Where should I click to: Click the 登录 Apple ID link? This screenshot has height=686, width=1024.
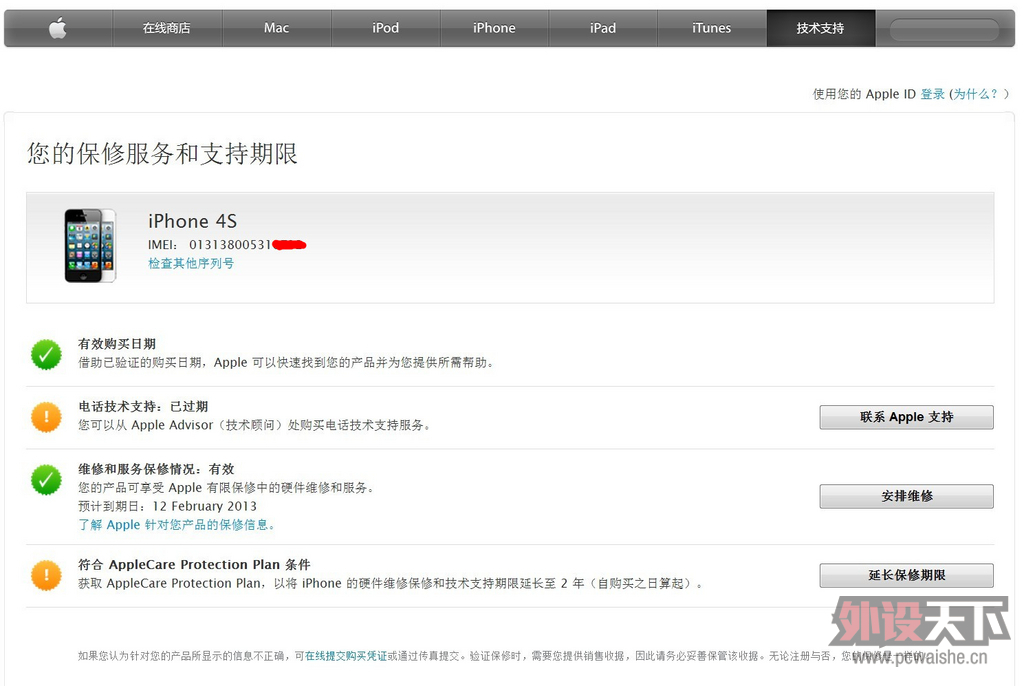coord(933,94)
